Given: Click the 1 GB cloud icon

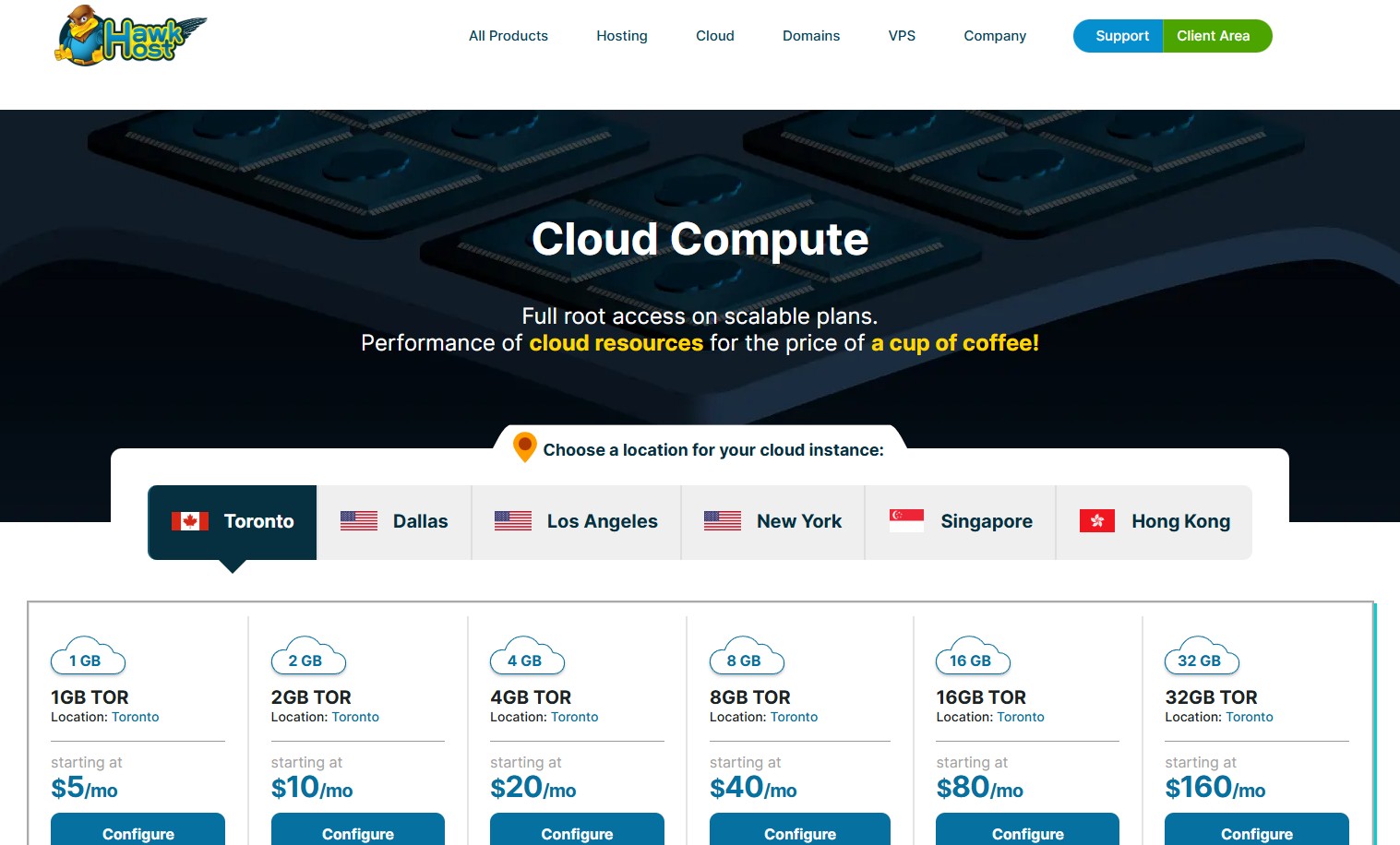Looking at the screenshot, I should pyautogui.click(x=88, y=656).
